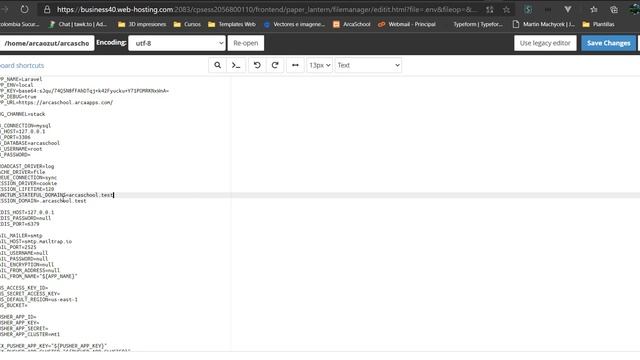Click the line APP_DEBUG=true
Screen dimensions: 640x360
[x=18, y=97]
